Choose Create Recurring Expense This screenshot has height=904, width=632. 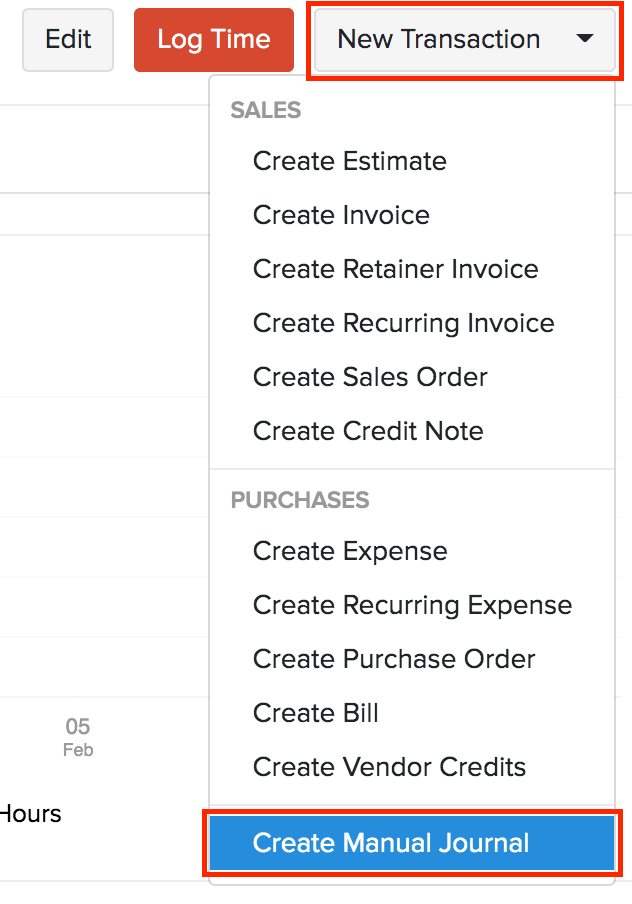click(412, 605)
